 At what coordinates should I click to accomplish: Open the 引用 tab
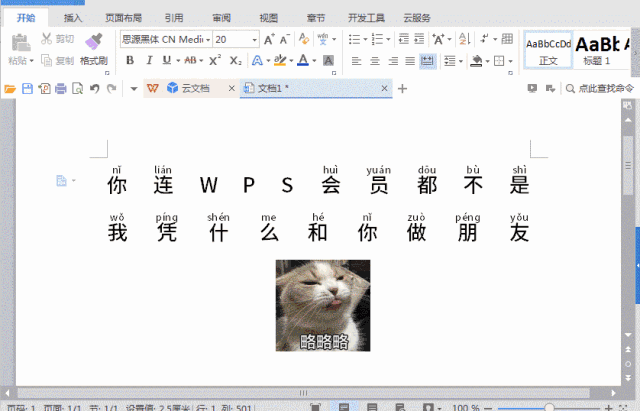point(174,18)
